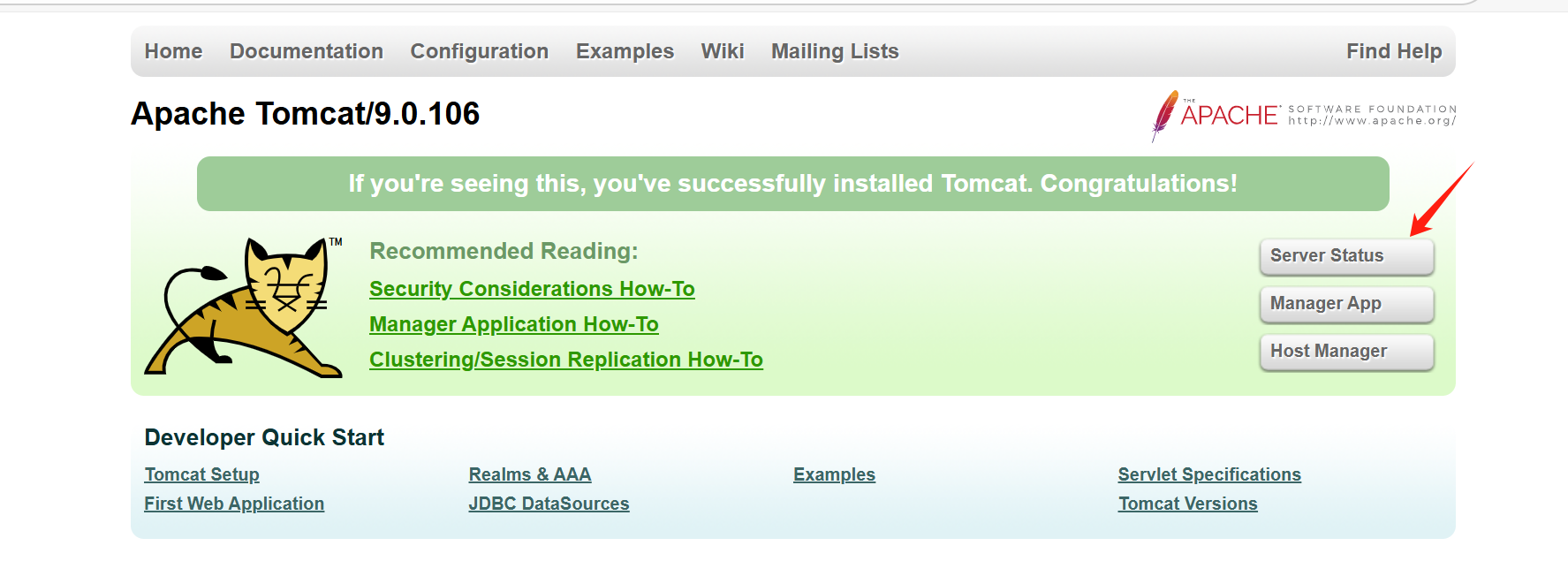
Task: Open the Realms & AAA documentation
Action: 530,474
